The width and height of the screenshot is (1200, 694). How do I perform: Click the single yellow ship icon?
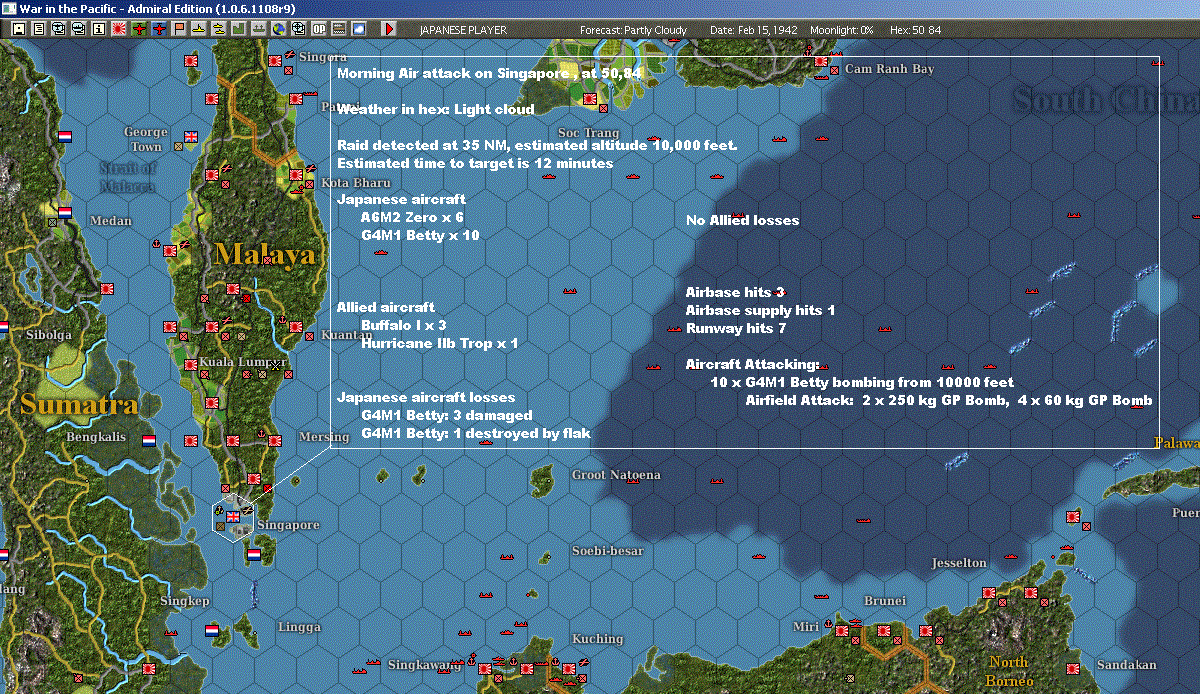pos(199,29)
